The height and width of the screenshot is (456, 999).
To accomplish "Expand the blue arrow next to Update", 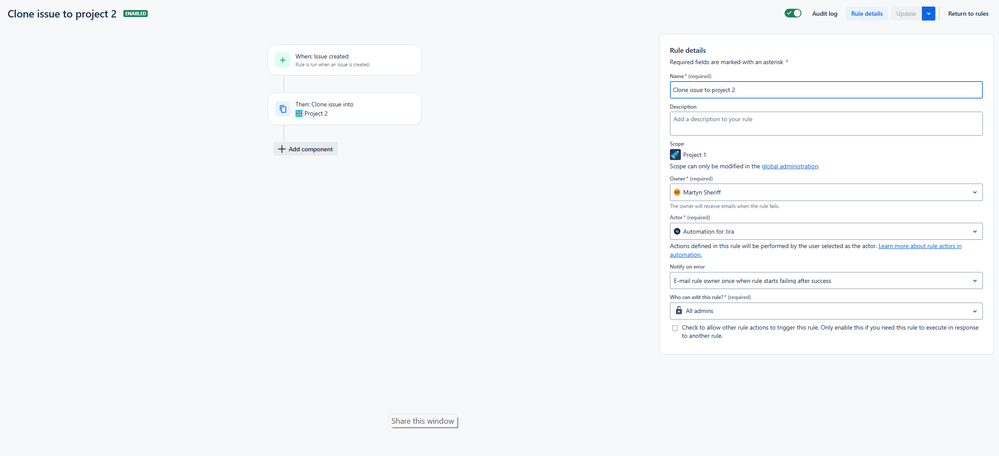I will tap(928, 13).
